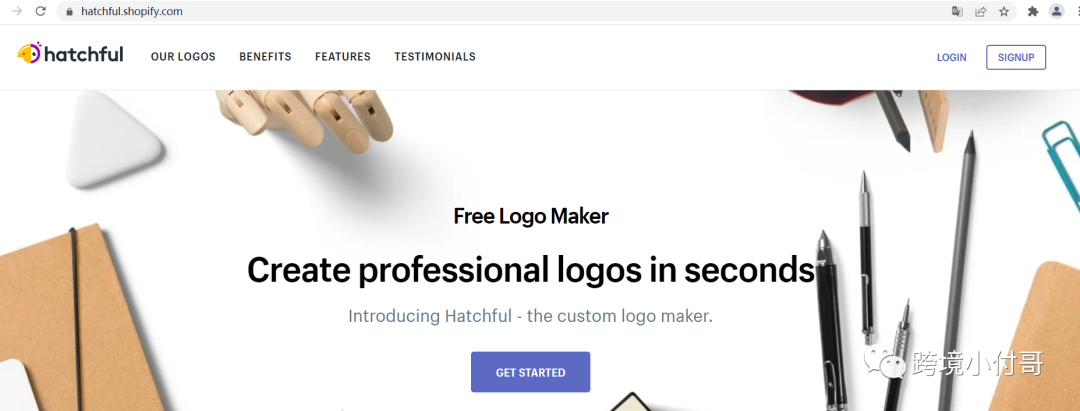Select FEATURES in the navigation
This screenshot has width=1080, height=411.
pos(343,57)
